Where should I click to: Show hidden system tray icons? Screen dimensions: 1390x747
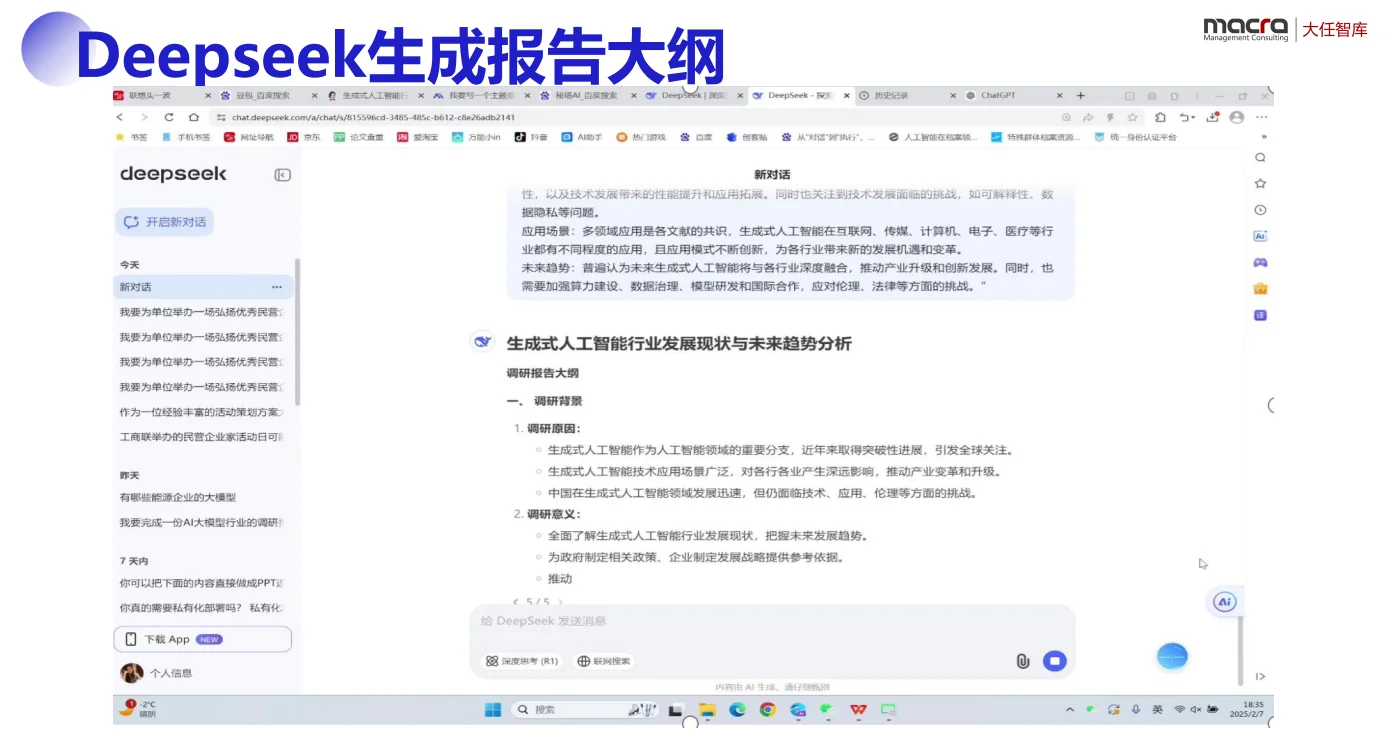pos(1070,710)
